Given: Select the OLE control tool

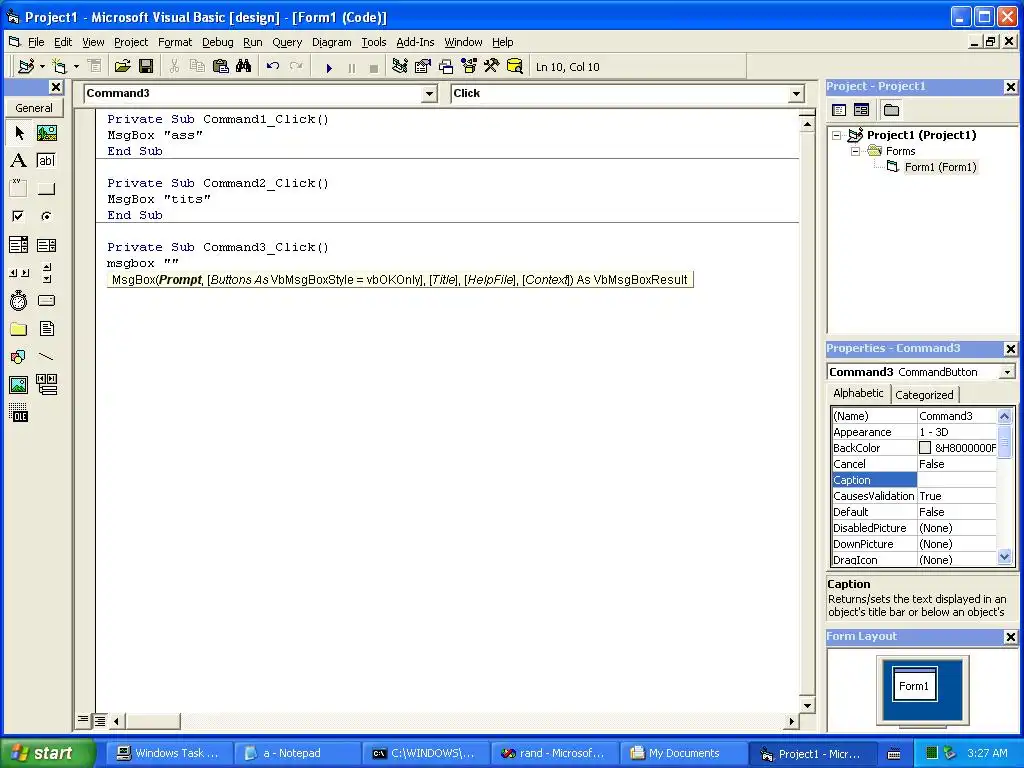Looking at the screenshot, I should (x=19, y=413).
